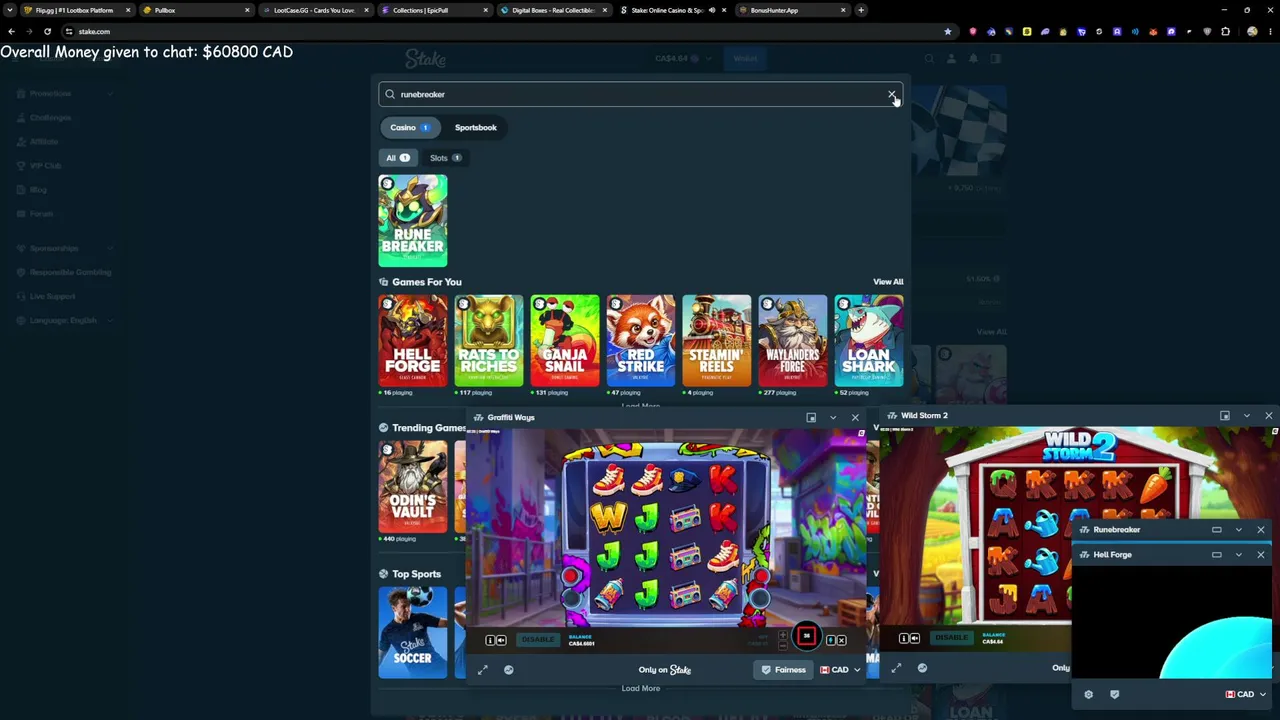This screenshot has height=720, width=1280.
Task: Switch to the Collections EpicPull browser tab
Action: point(435,10)
